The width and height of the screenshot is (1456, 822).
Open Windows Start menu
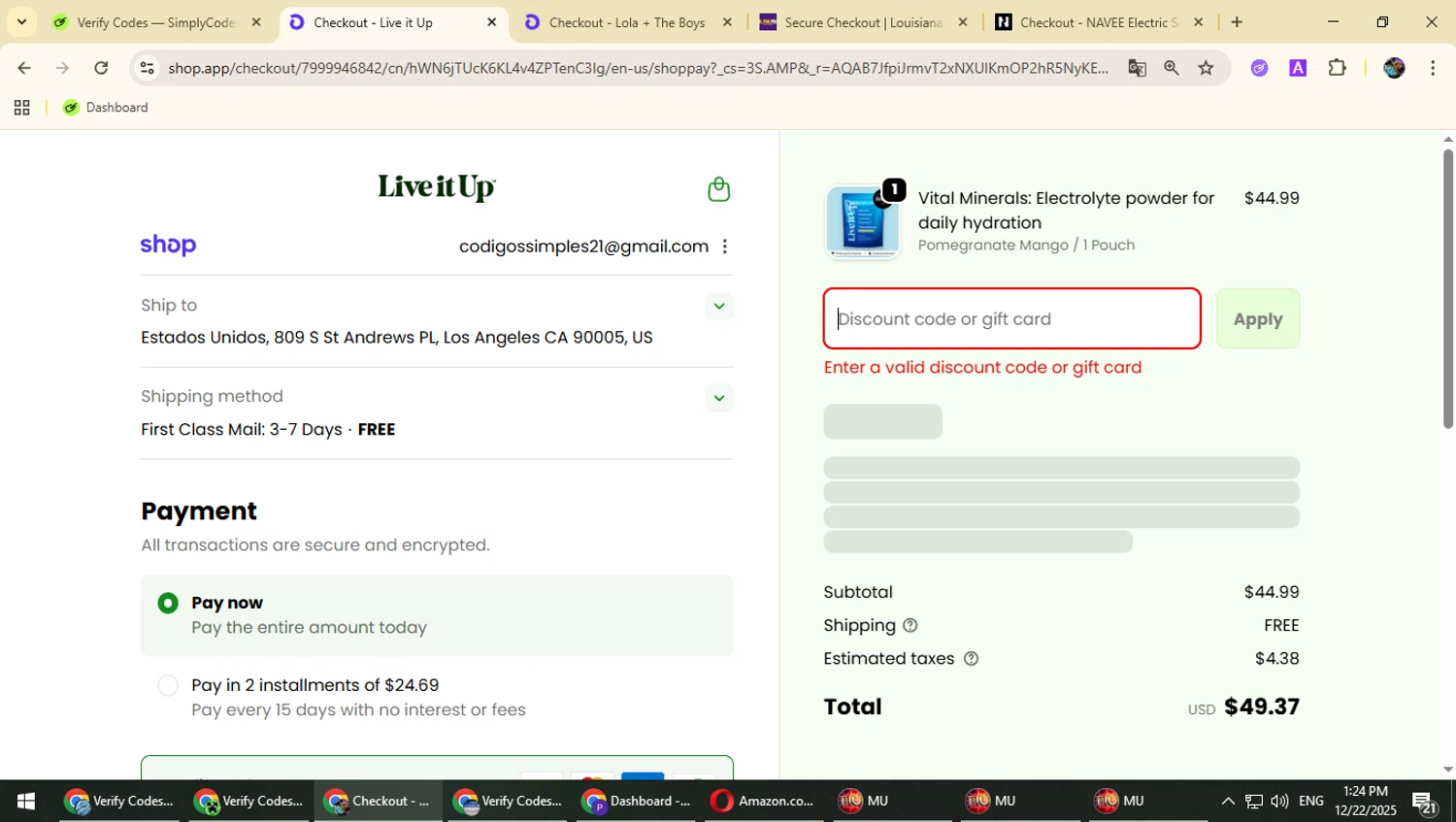point(26,801)
